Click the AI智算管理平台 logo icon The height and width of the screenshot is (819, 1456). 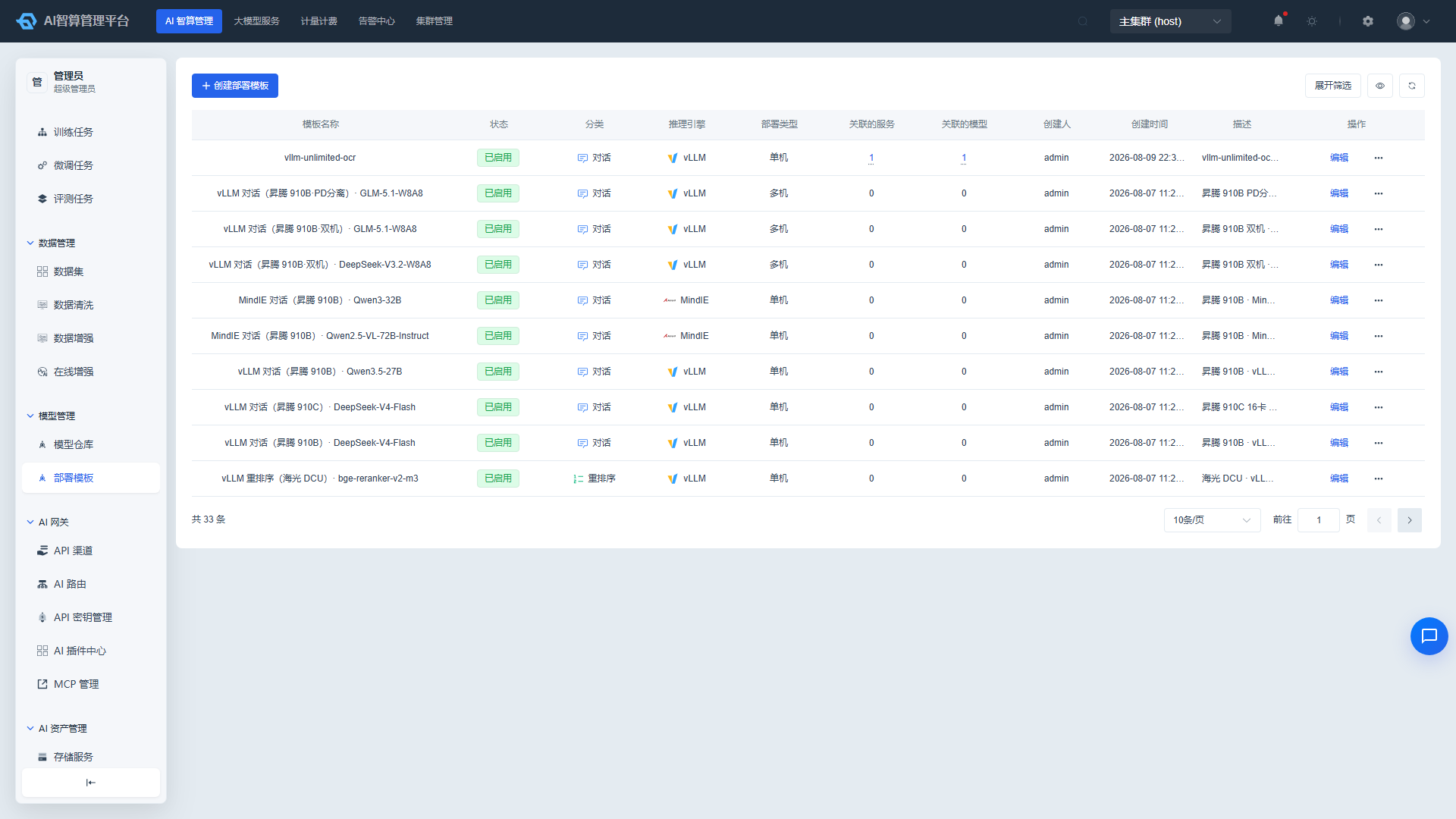point(27,21)
